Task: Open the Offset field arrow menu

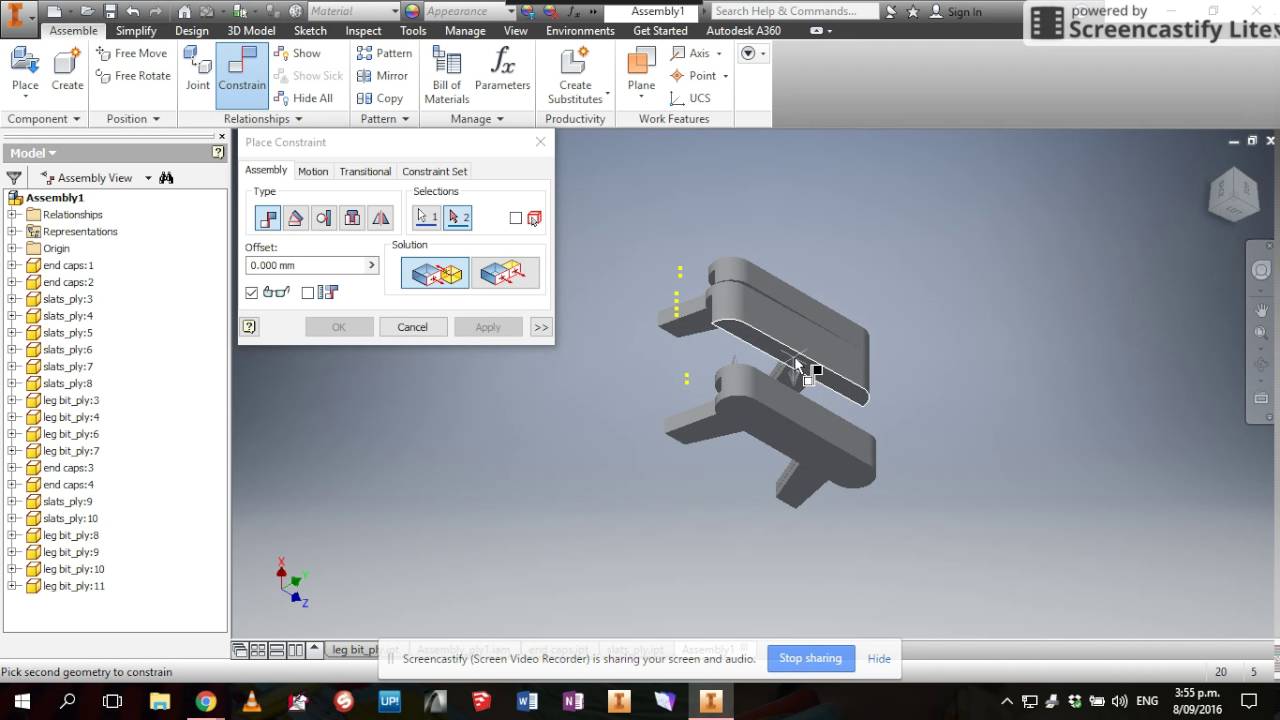Action: tap(372, 265)
